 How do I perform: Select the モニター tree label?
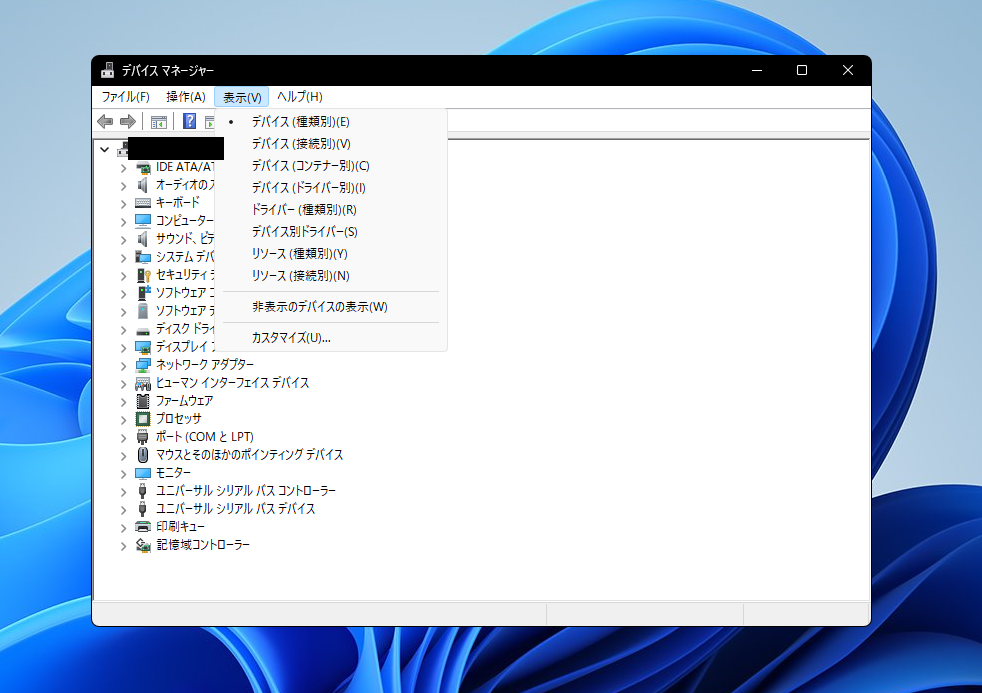pos(173,473)
